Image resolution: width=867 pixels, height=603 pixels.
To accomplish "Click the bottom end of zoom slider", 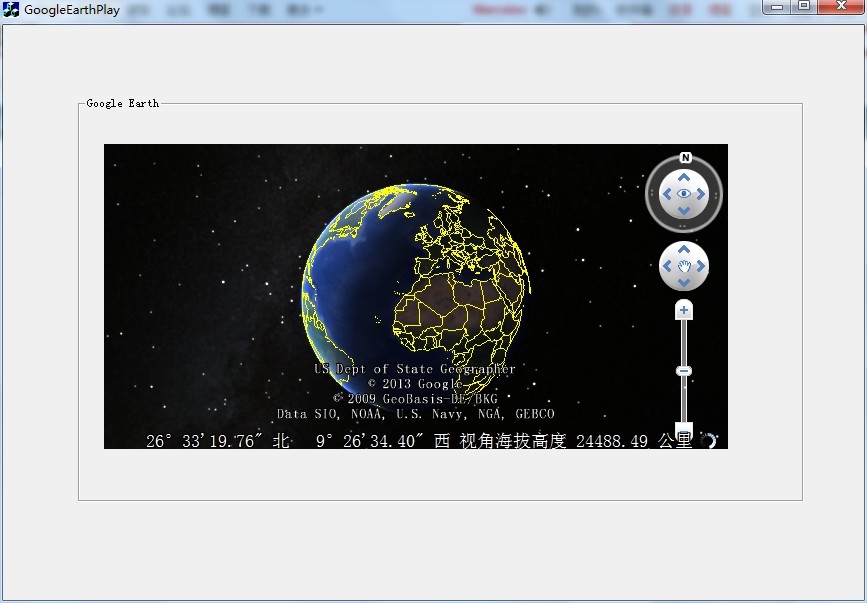I will point(684,430).
